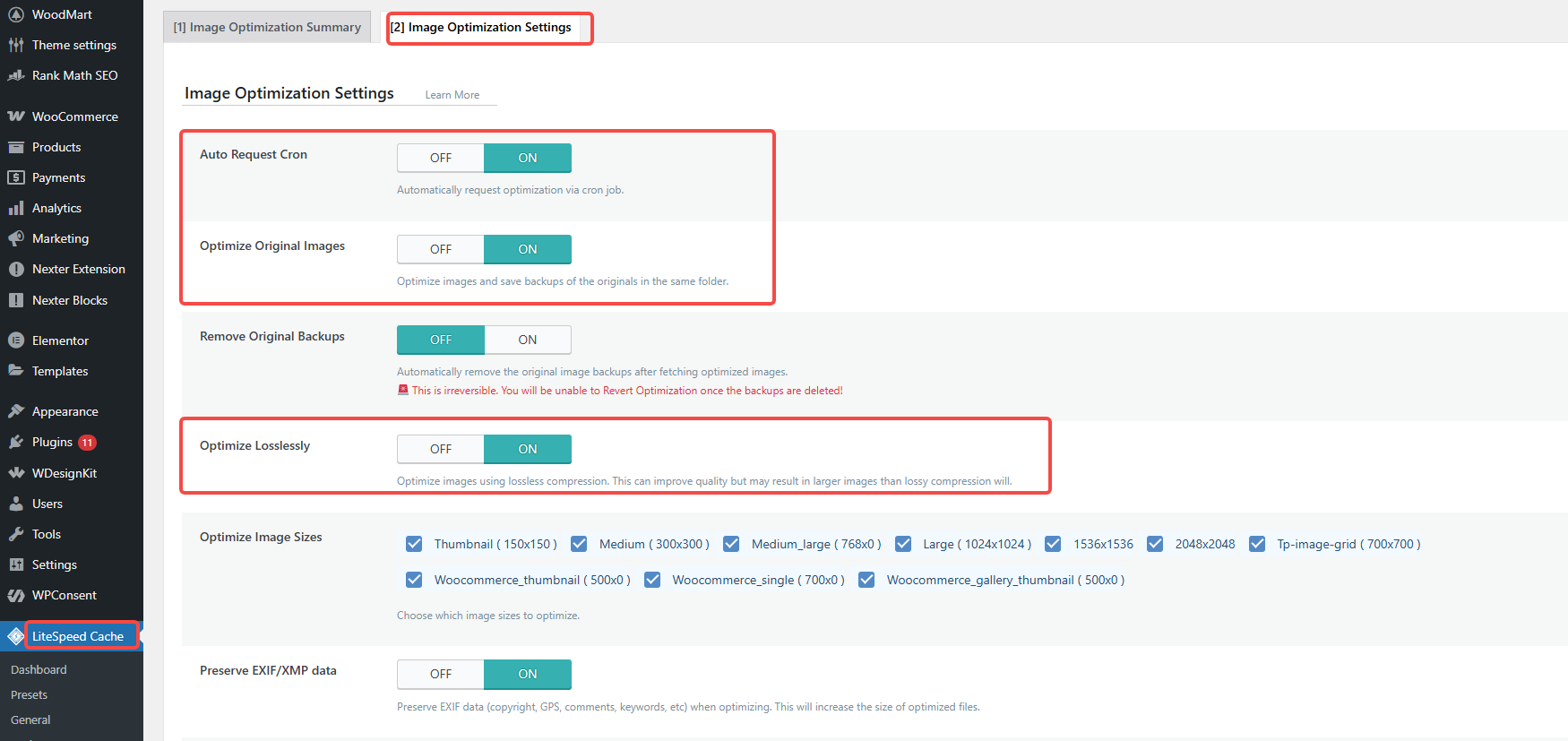Turn Optimize Losslessly OFF

[441, 449]
